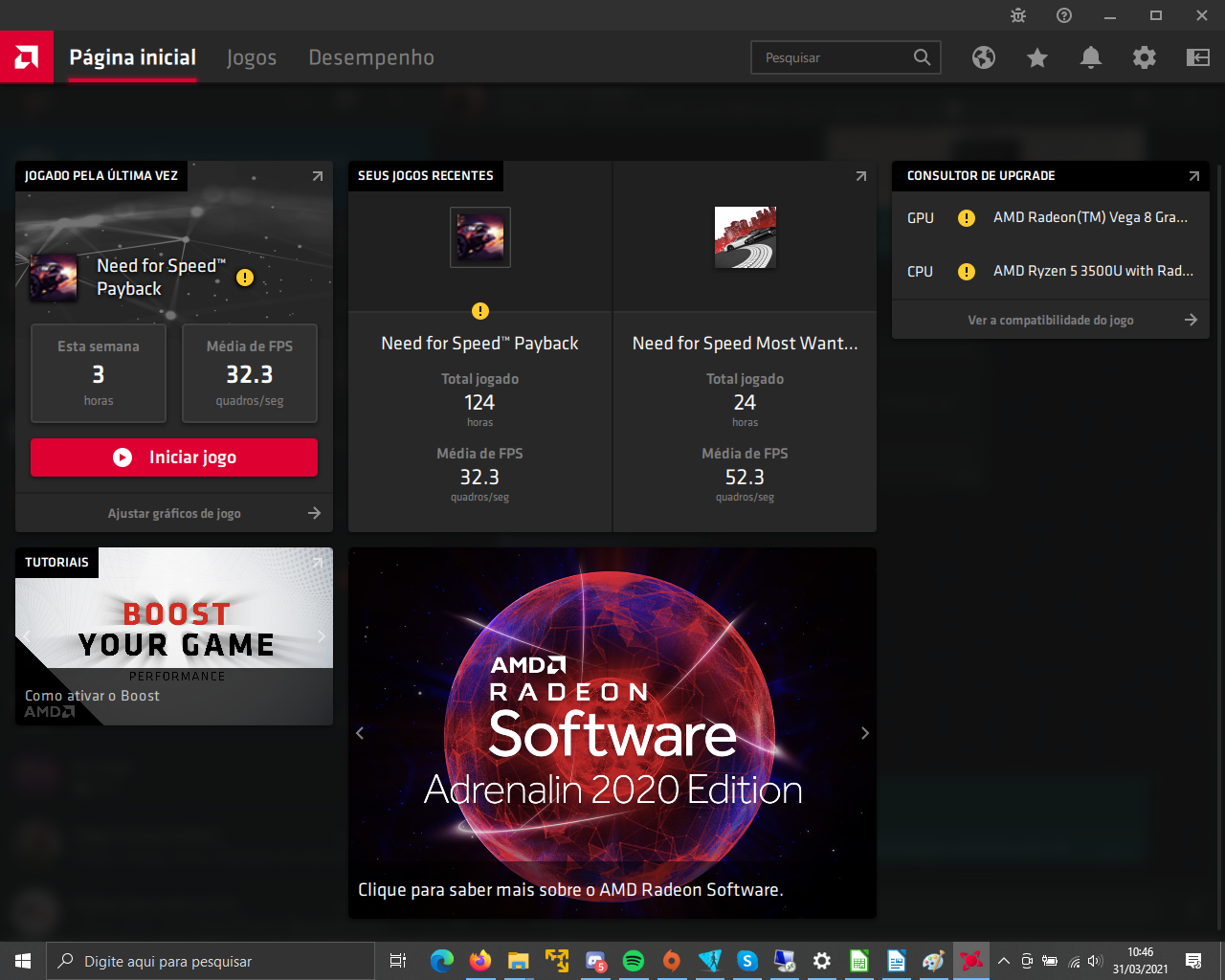Open the help question mark icon
The height and width of the screenshot is (980, 1225).
point(1064,15)
